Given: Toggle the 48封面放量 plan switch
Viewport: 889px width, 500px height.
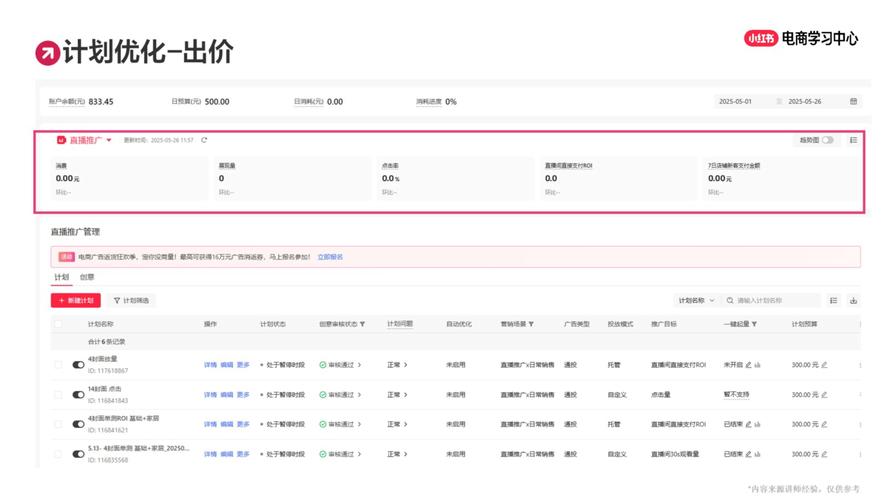Looking at the screenshot, I should (79, 365).
